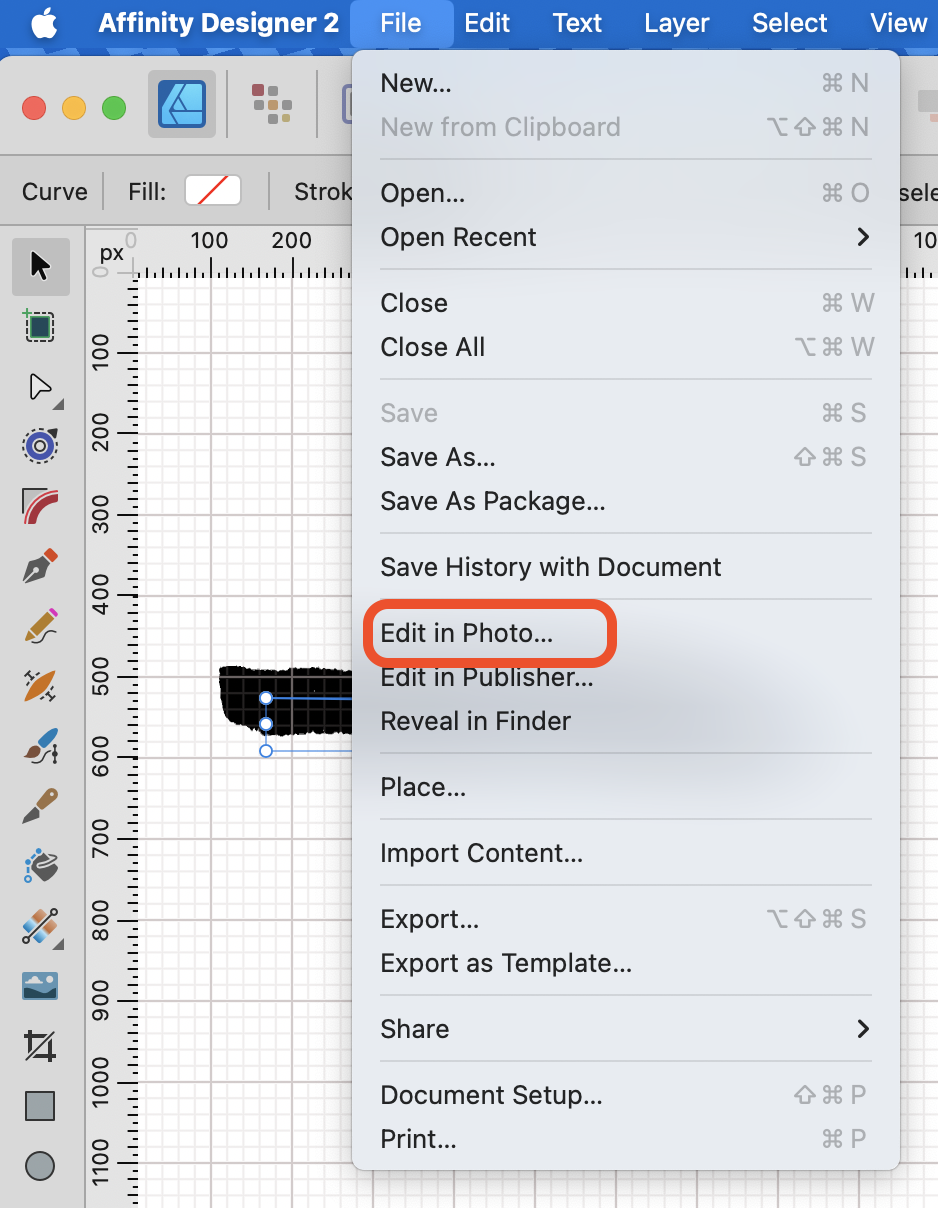938x1208 pixels.
Task: Select the Paint Brush tool
Action: click(x=40, y=746)
